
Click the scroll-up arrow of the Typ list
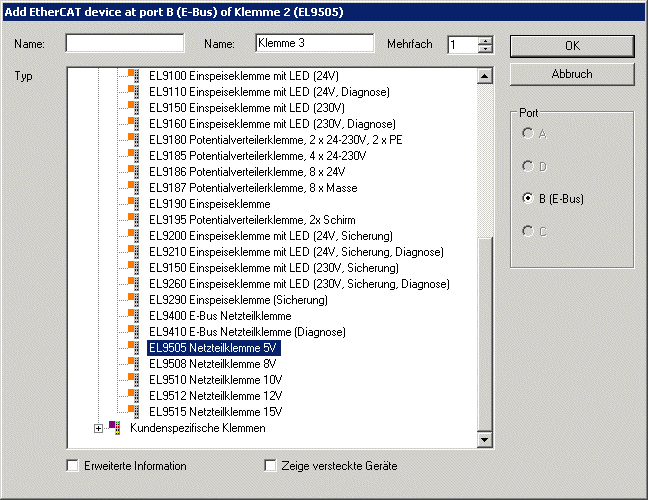[x=484, y=76]
